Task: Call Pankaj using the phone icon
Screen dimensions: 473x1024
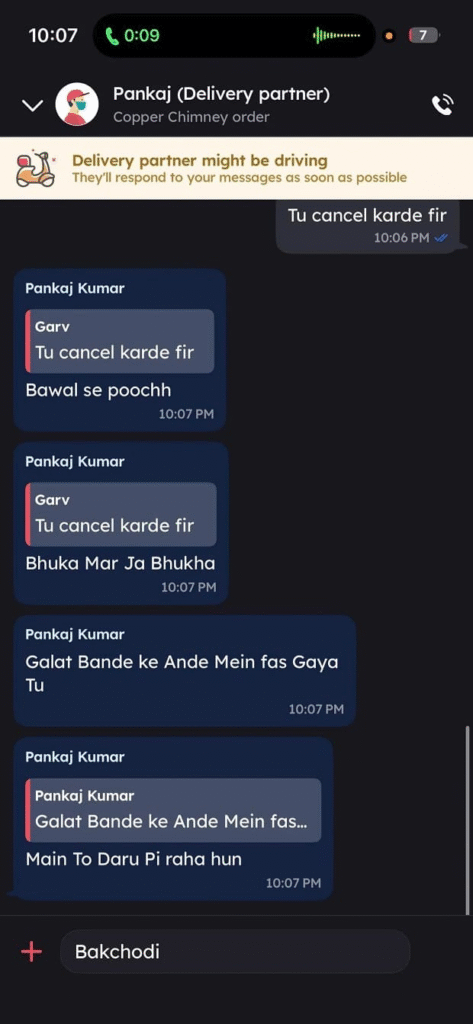Action: [x=442, y=105]
